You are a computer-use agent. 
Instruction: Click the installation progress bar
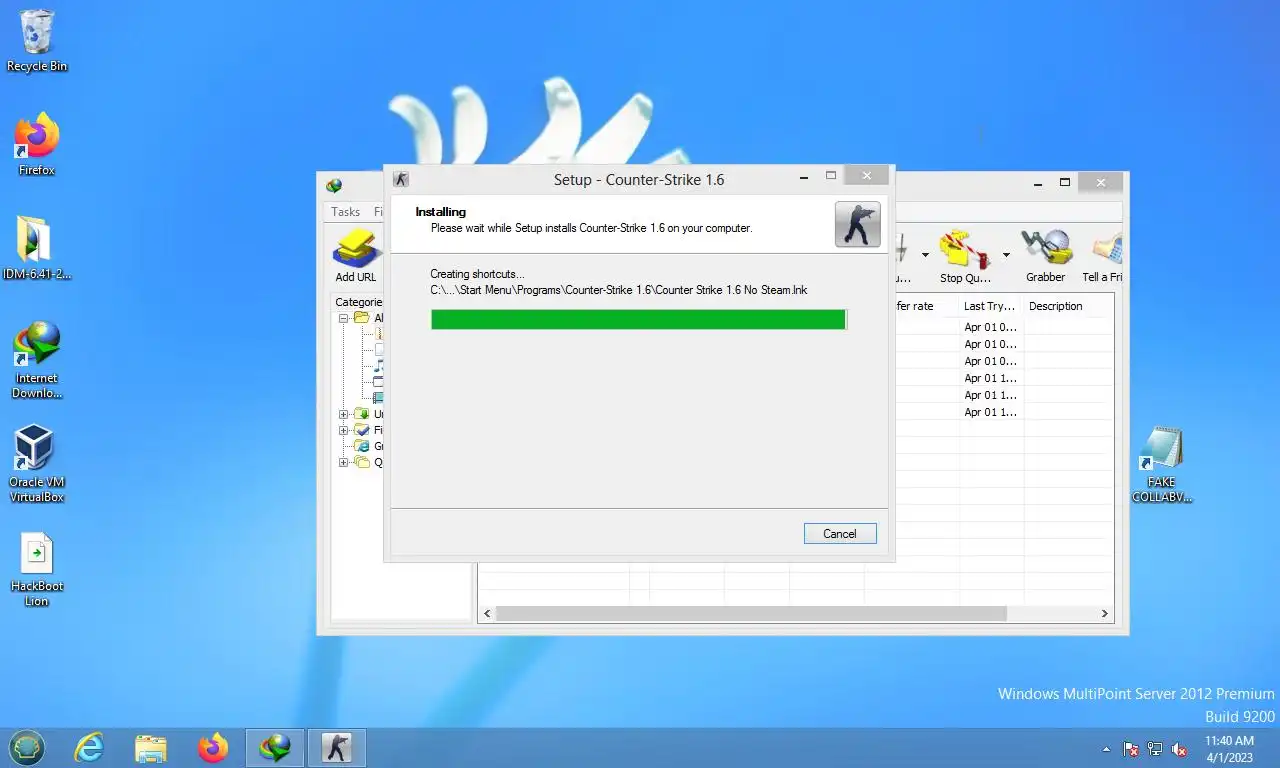coord(639,319)
